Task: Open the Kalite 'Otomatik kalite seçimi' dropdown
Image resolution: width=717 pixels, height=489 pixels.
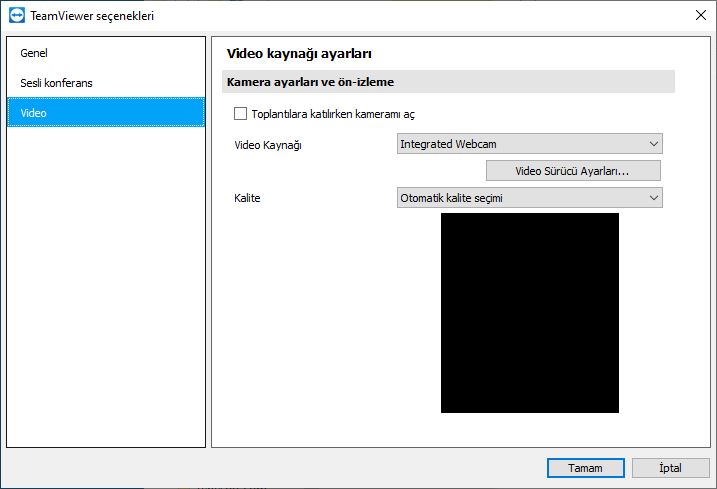Action: pos(530,198)
